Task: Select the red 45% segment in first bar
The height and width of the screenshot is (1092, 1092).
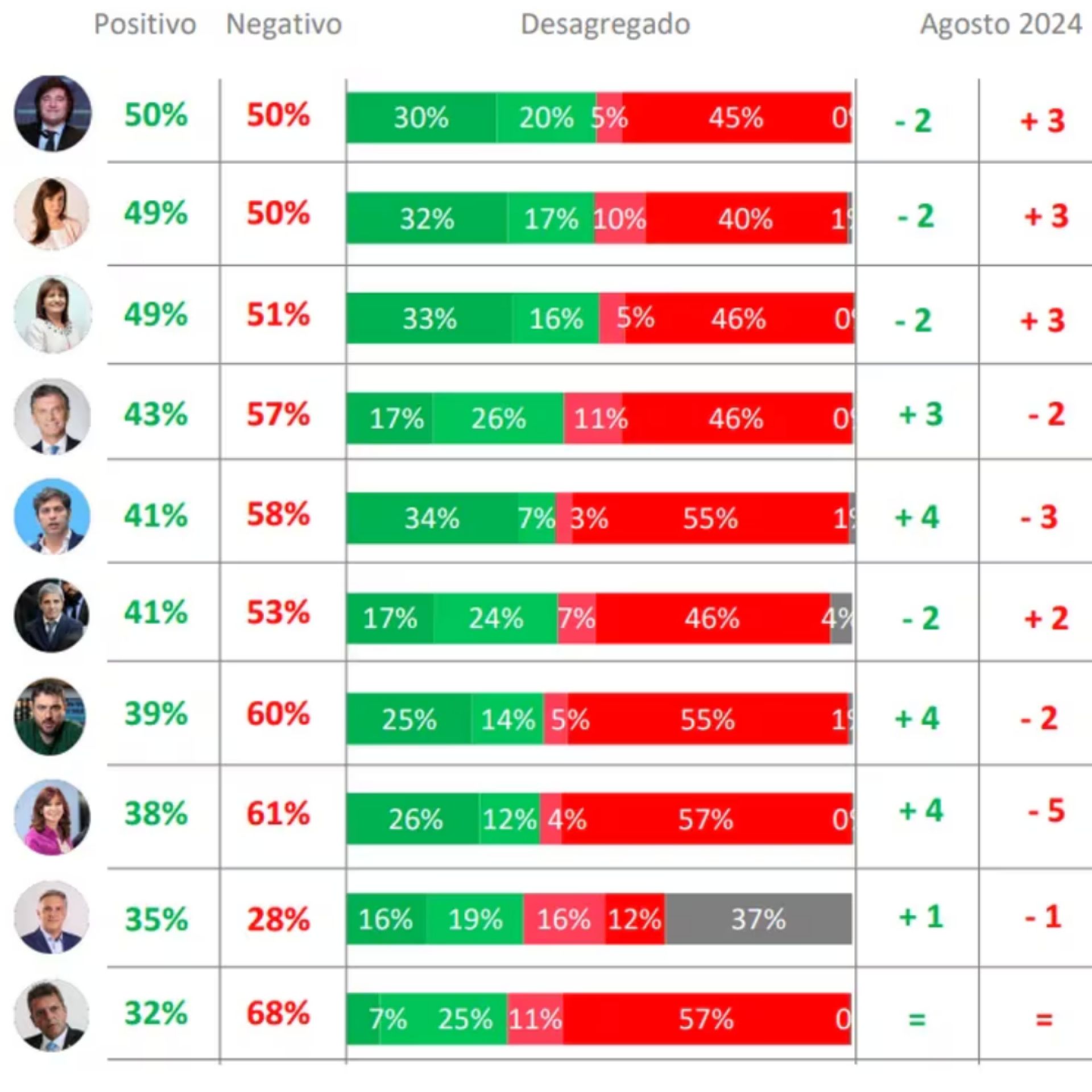Action: pos(737,118)
